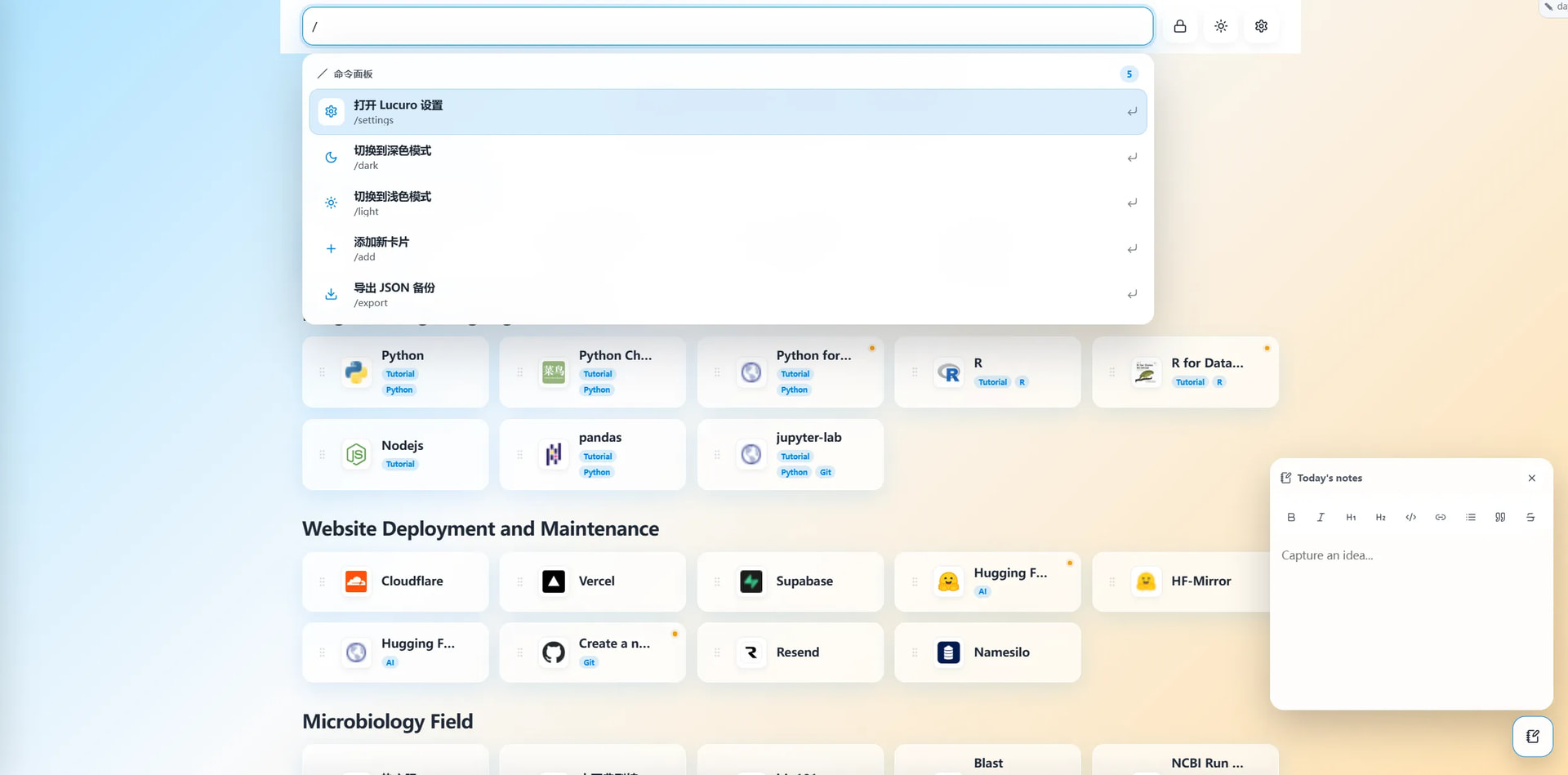Open the NCBI Run ... card
Image resolution: width=1568 pixels, height=775 pixels.
click(1185, 760)
